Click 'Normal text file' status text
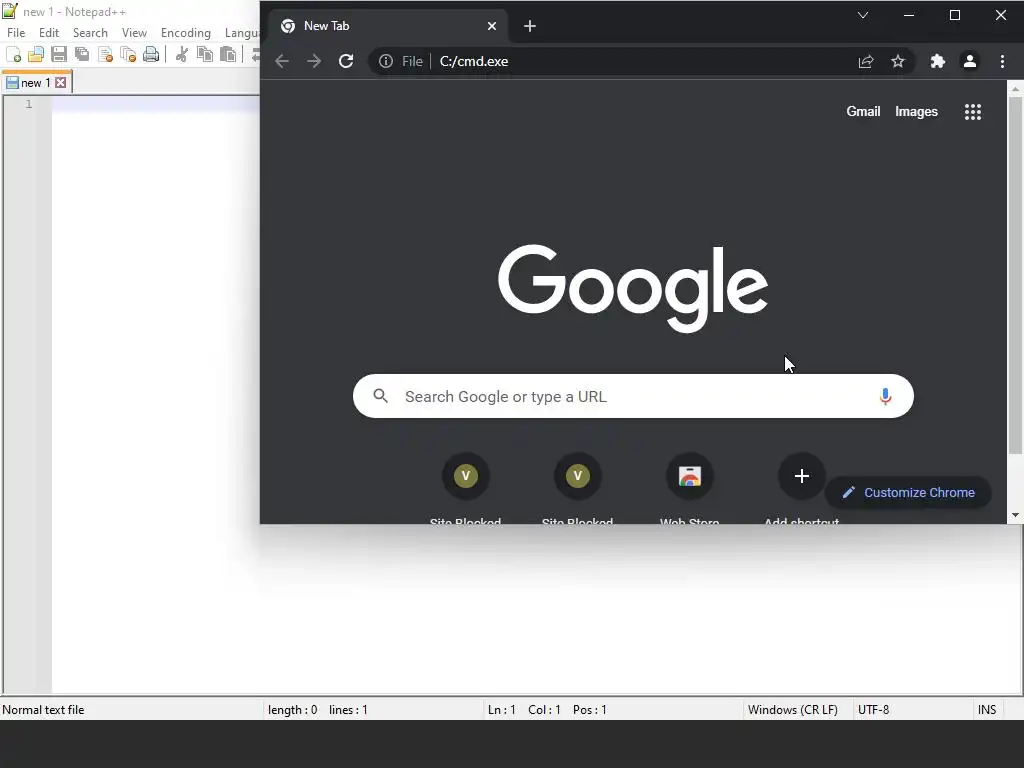Image resolution: width=1024 pixels, height=768 pixels. point(43,710)
